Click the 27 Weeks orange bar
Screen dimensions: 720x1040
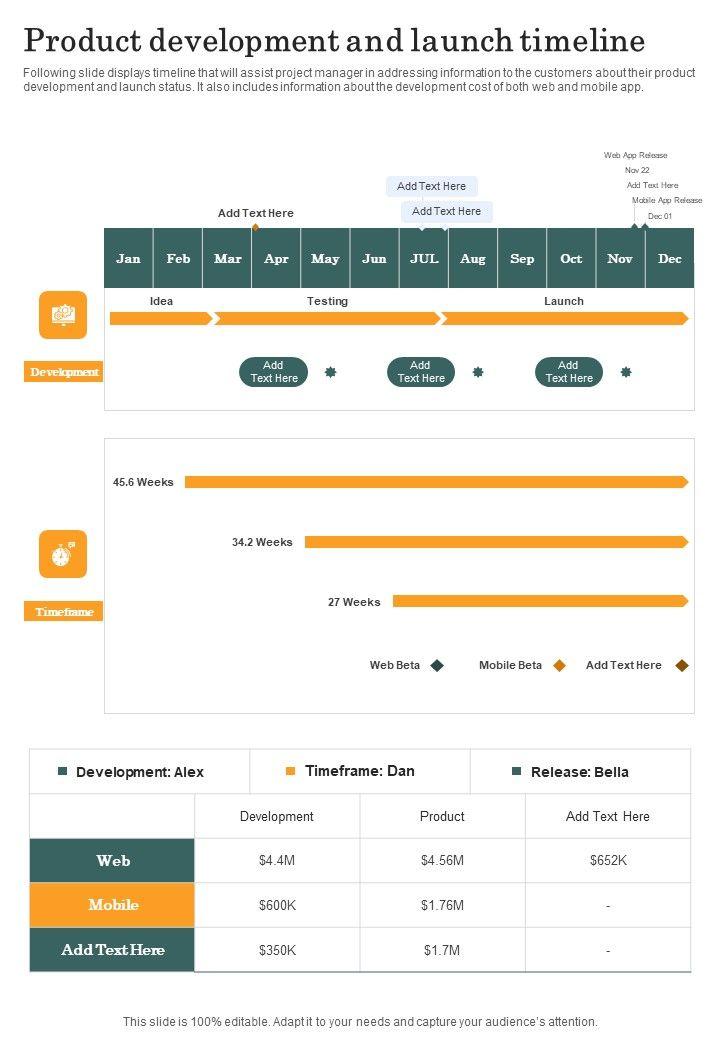point(540,601)
